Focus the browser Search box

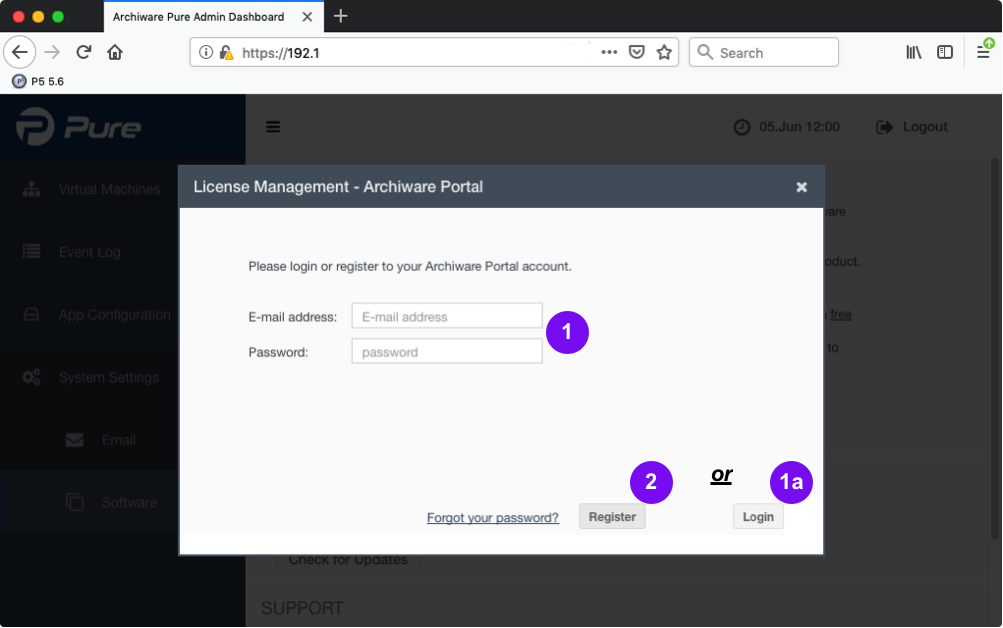click(x=764, y=52)
